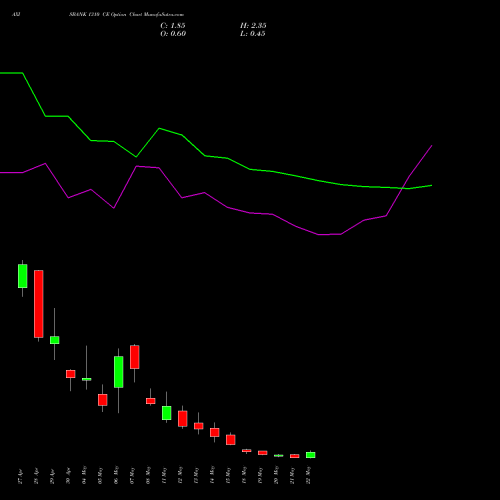The image size is (500, 500).
Task: Select the 28 Apr date label
Action: pos(36,477)
